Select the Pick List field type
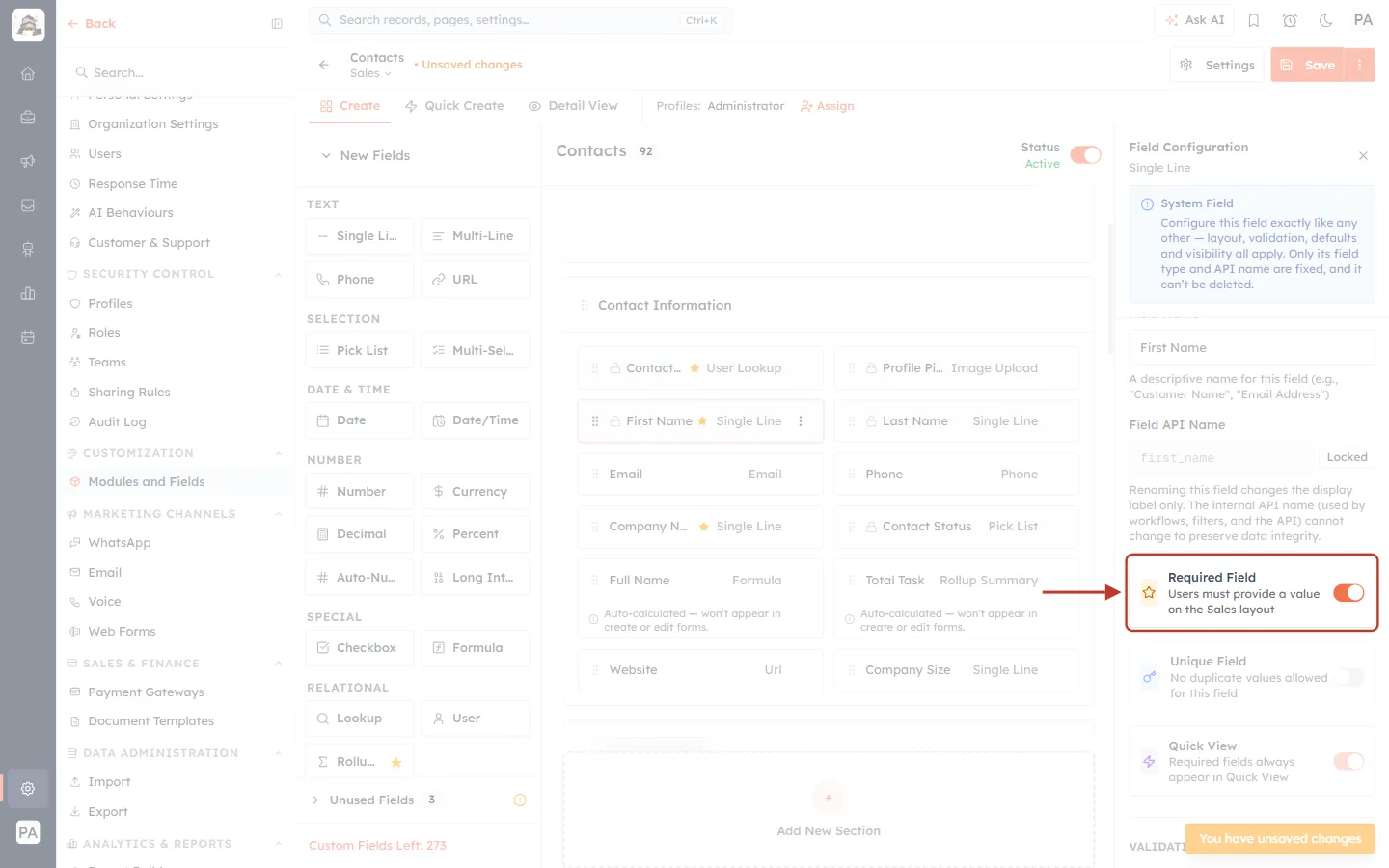The width and height of the screenshot is (1389, 868). [360, 350]
